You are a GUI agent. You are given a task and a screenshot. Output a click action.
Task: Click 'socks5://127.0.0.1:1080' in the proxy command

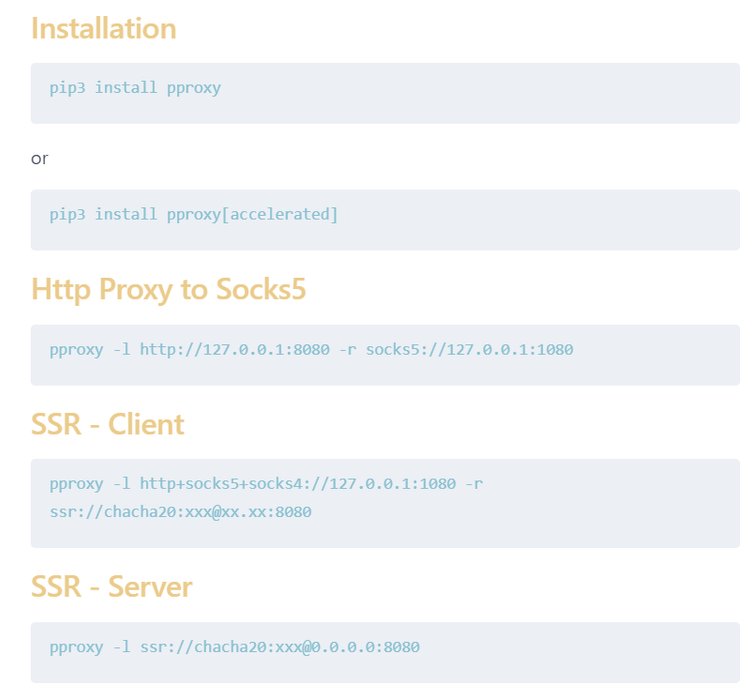(x=469, y=350)
